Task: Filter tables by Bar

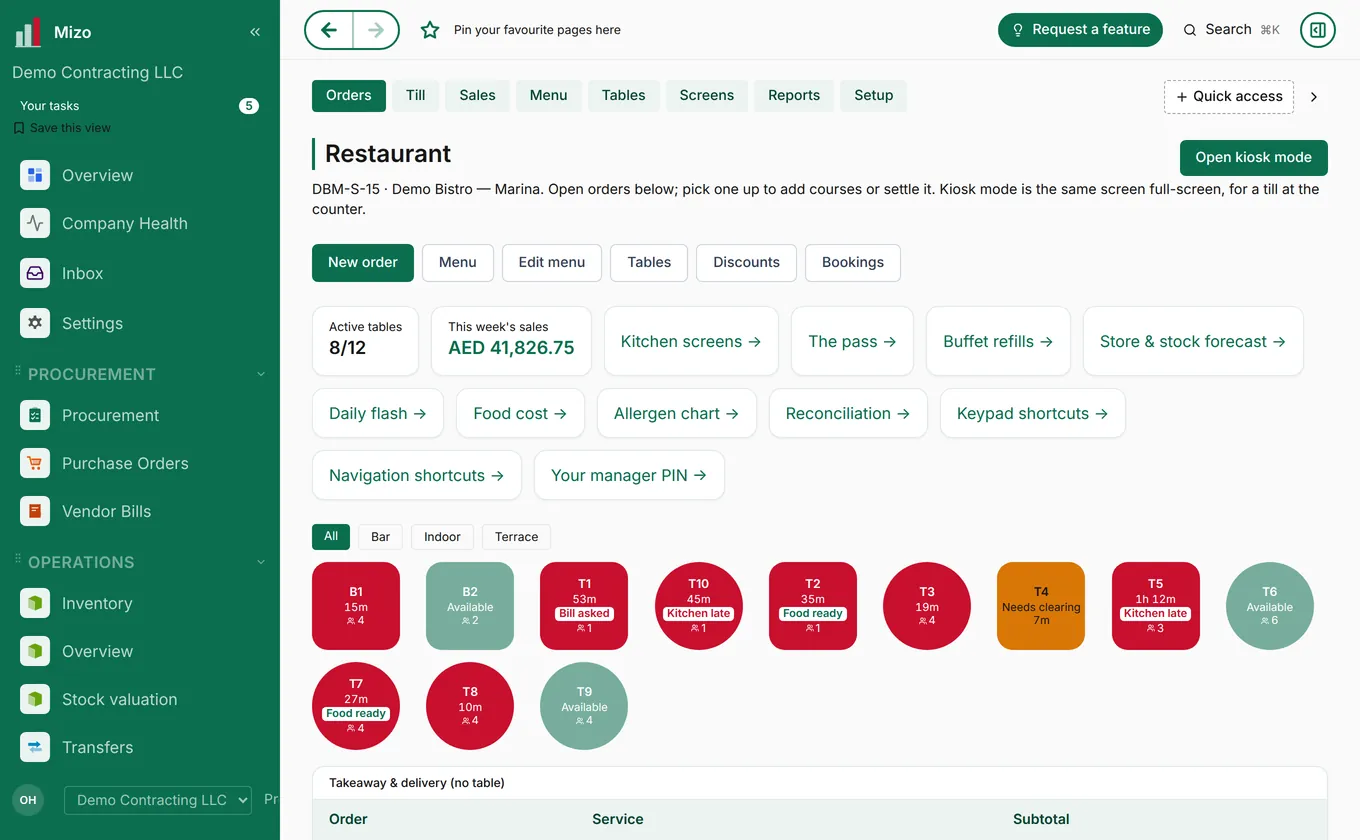Action: point(380,537)
